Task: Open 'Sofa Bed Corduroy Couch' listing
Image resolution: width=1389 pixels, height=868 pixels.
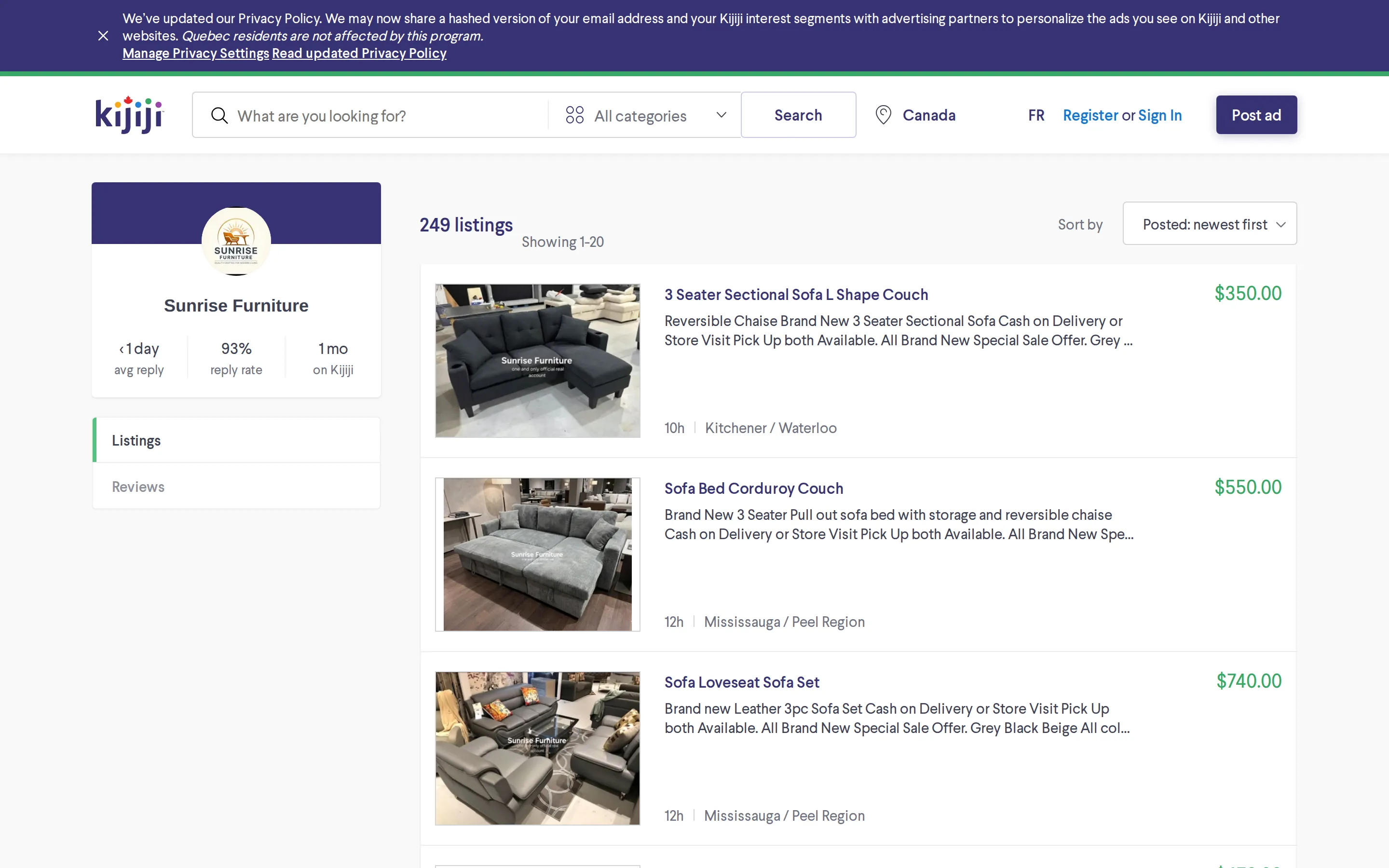Action: (754, 488)
